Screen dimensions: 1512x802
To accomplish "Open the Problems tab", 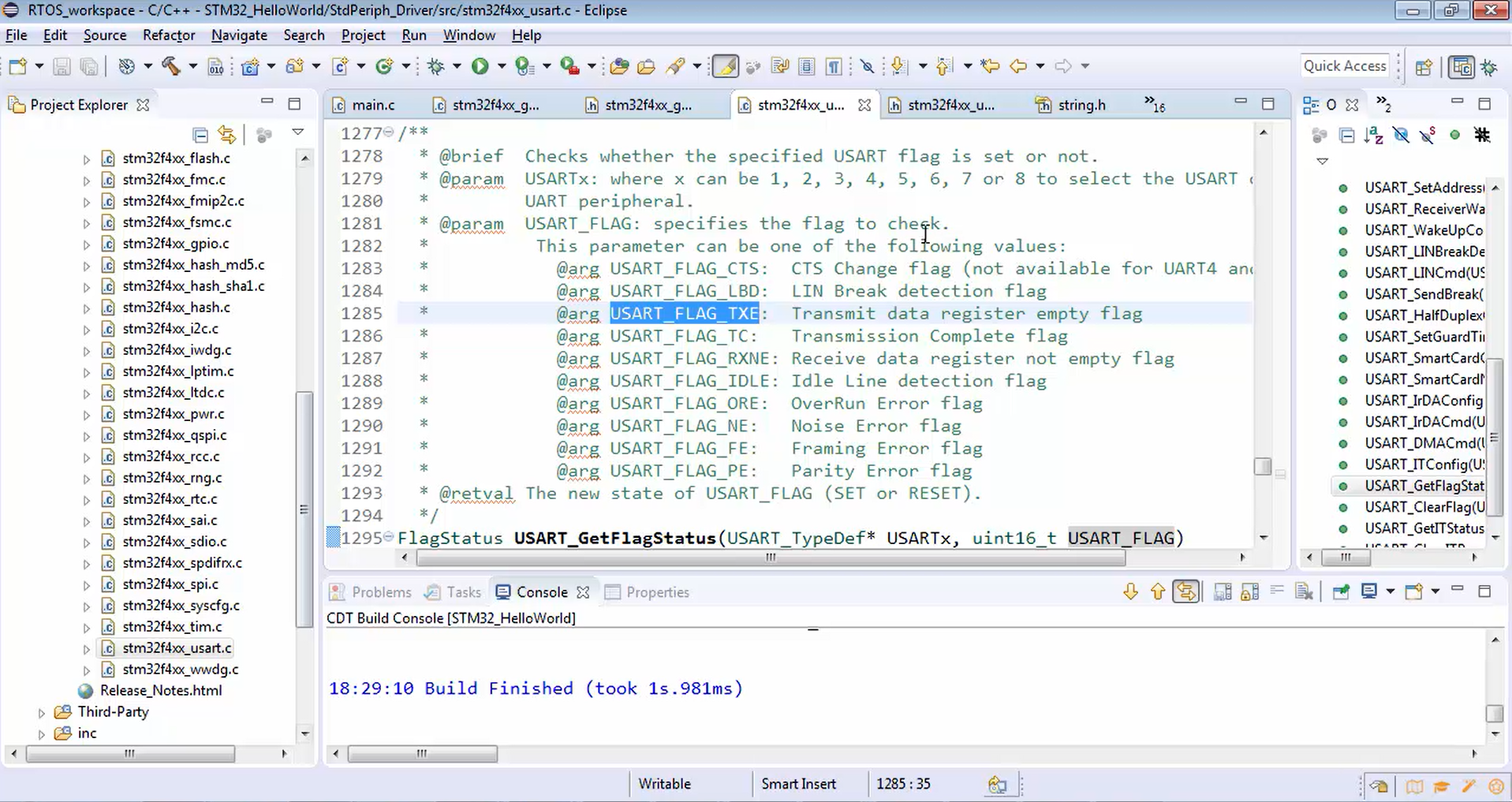I will click(x=371, y=592).
